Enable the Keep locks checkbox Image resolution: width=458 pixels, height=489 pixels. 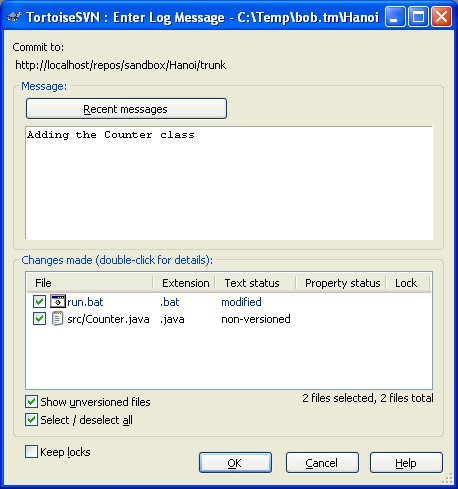coord(31,452)
